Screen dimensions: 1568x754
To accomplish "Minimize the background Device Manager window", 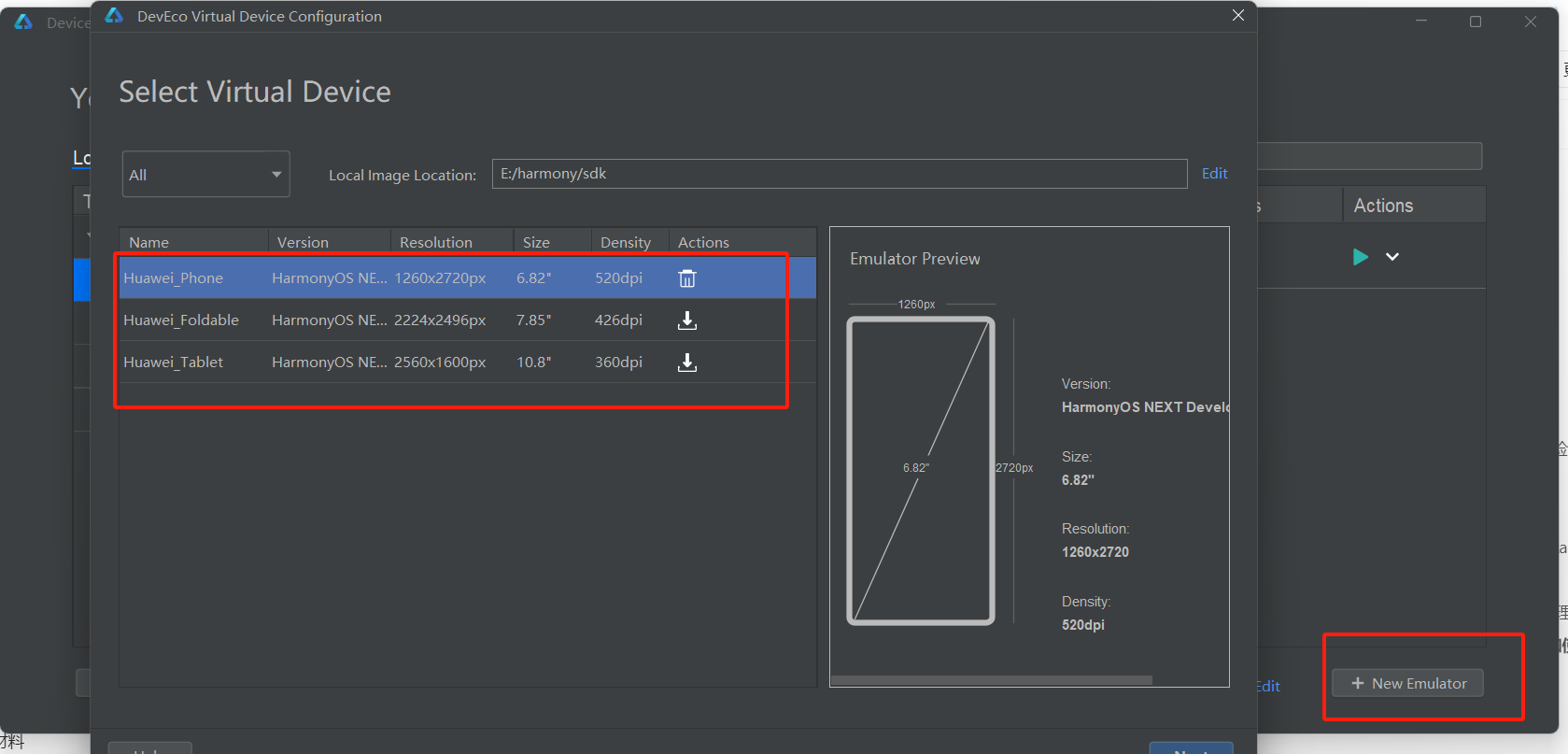I will point(1421,21).
